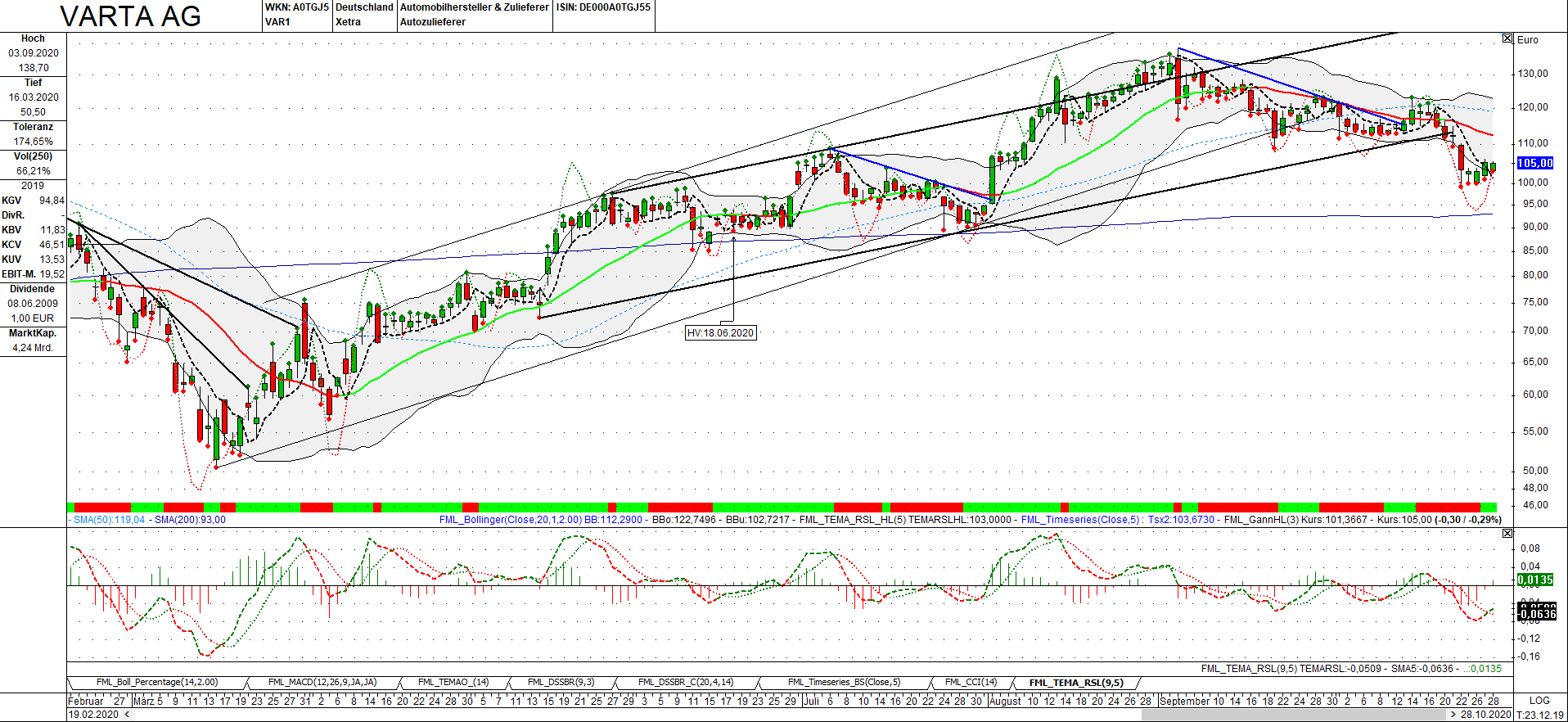Screen dimensions: 1568x722
Task: Click the start date 19.02.2020
Action: click(x=93, y=715)
